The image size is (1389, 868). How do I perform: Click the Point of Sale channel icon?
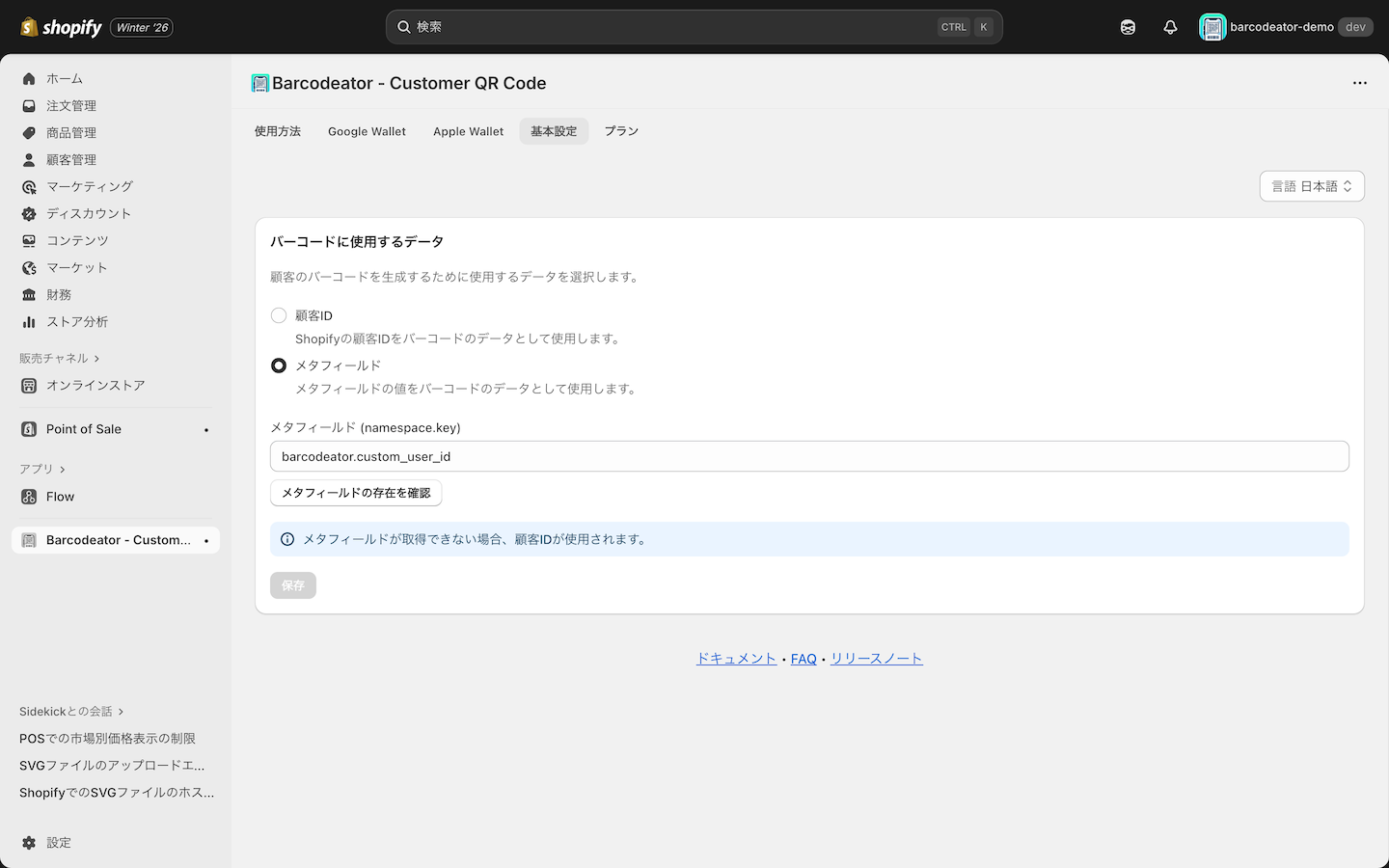(29, 428)
